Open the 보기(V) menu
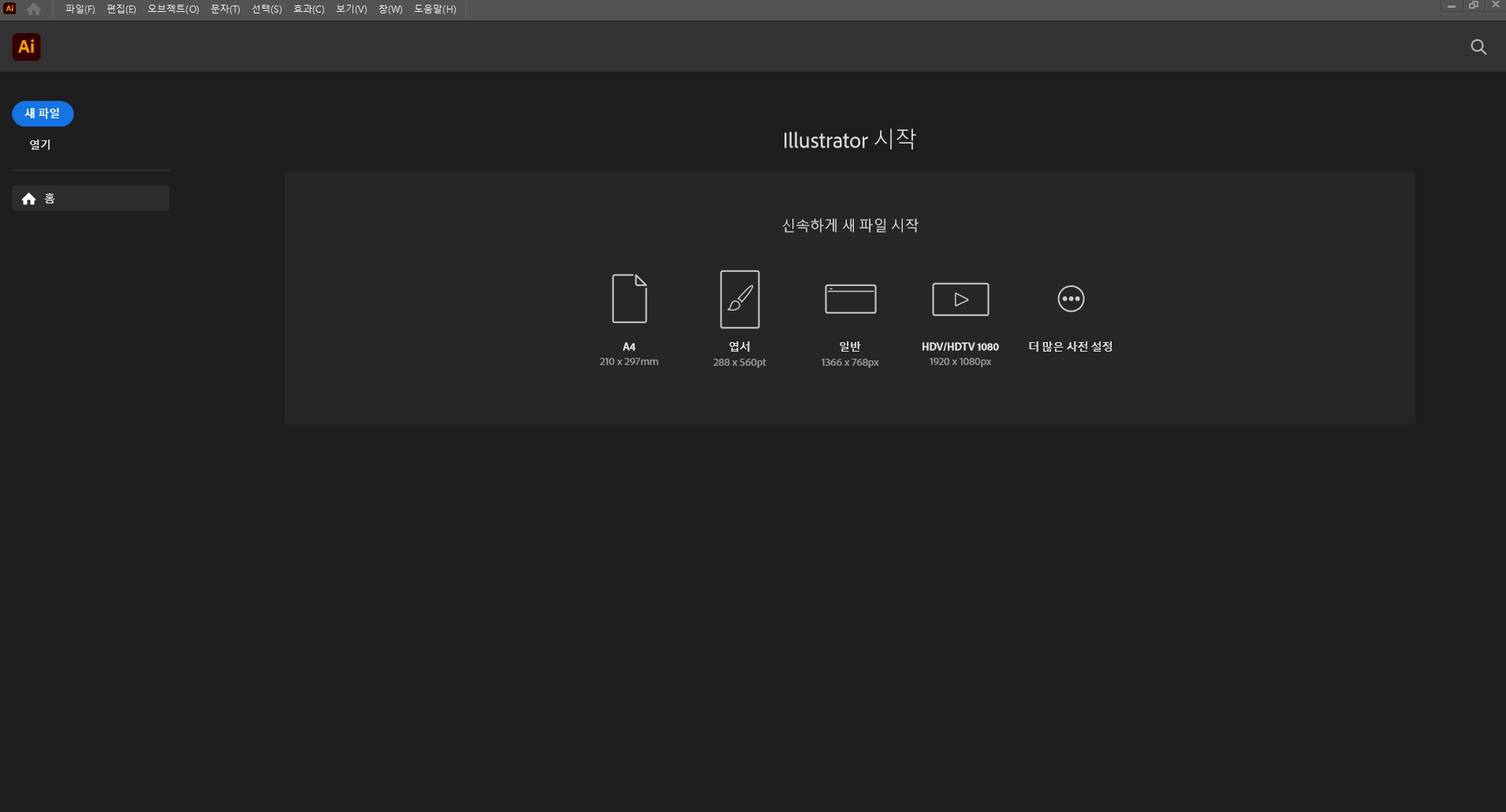The image size is (1506, 812). click(352, 9)
